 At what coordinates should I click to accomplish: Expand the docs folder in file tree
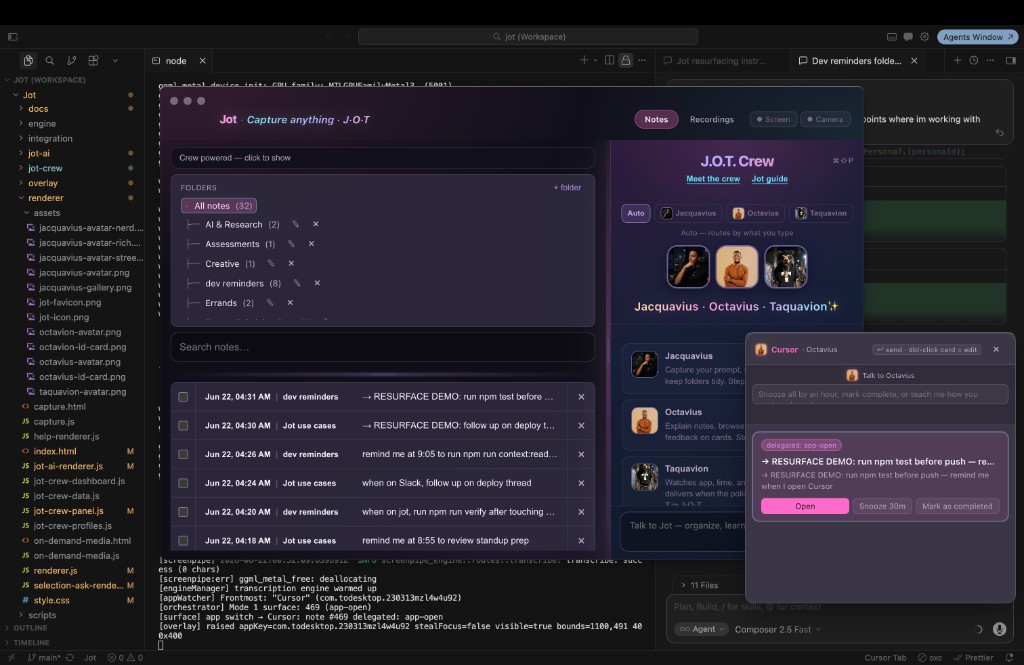[38, 108]
